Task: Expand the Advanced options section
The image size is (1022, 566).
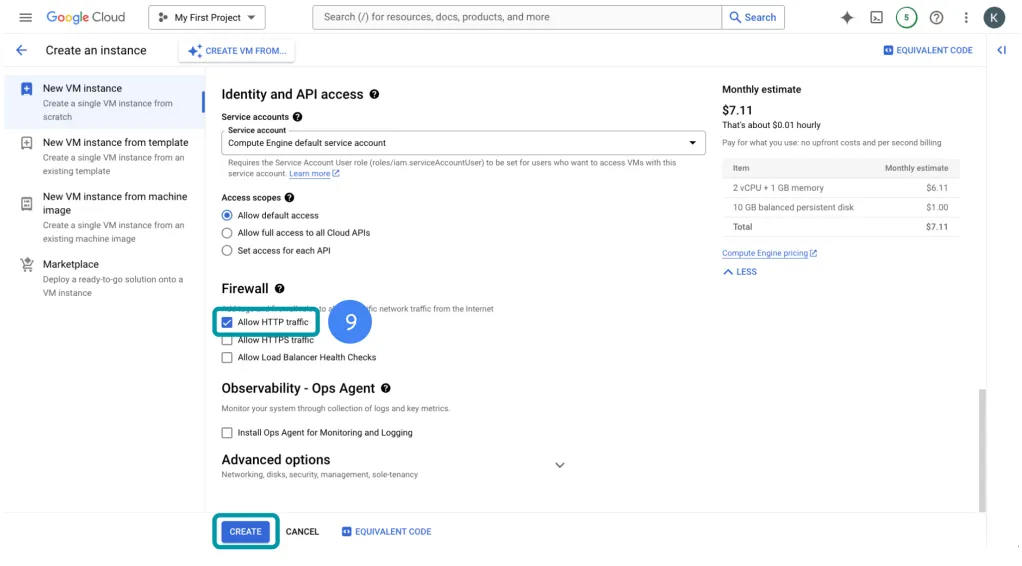Action: 559,465
